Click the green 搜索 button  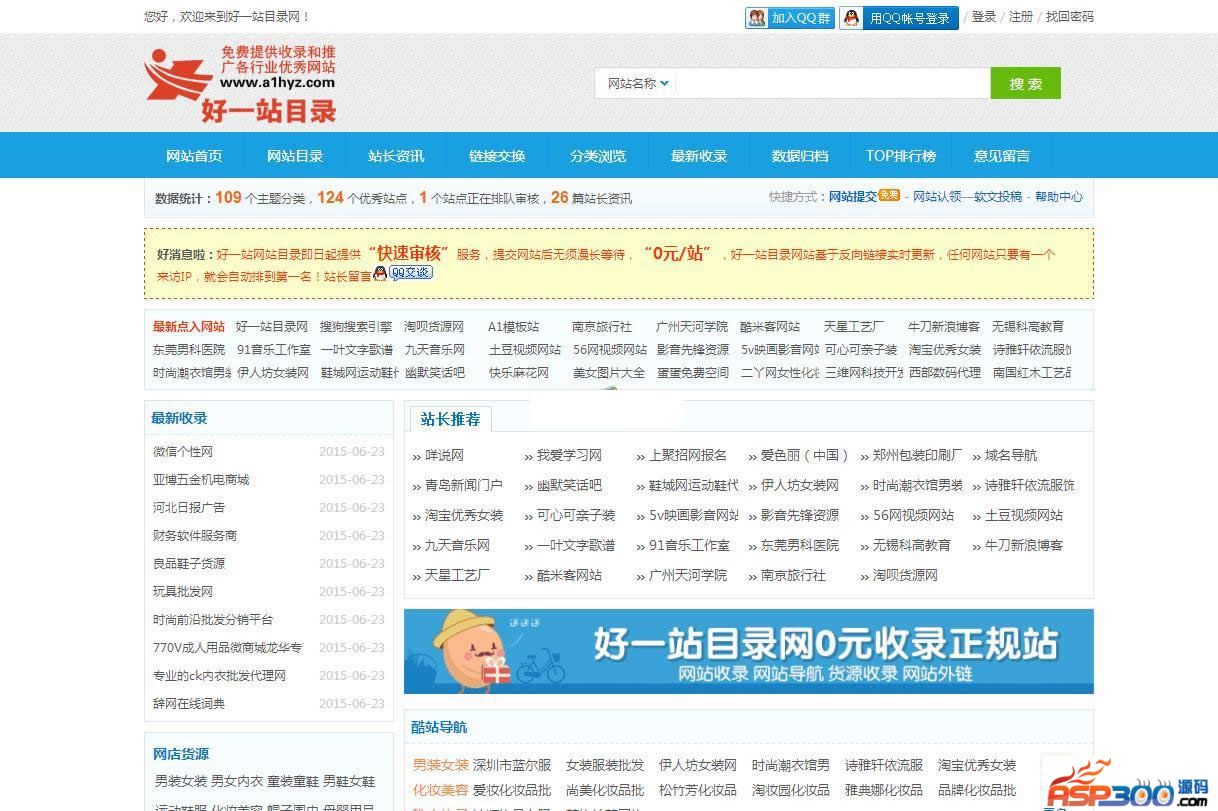point(1025,84)
